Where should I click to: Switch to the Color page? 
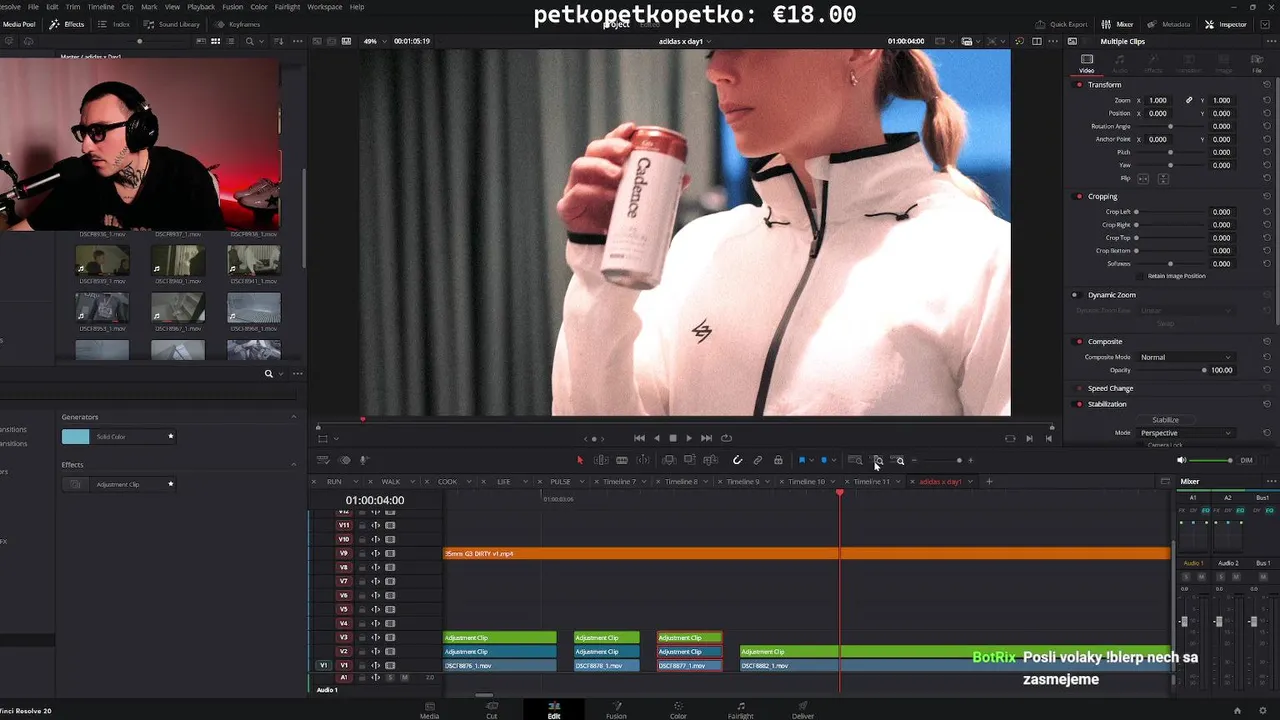(x=678, y=709)
